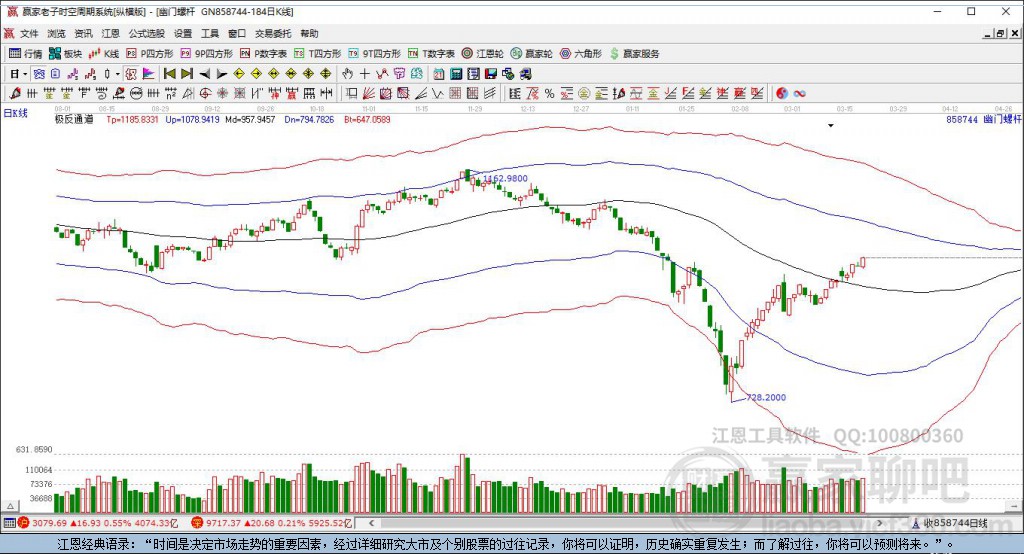Open the 帮助 menu
This screenshot has height=554, width=1024.
click(309, 33)
